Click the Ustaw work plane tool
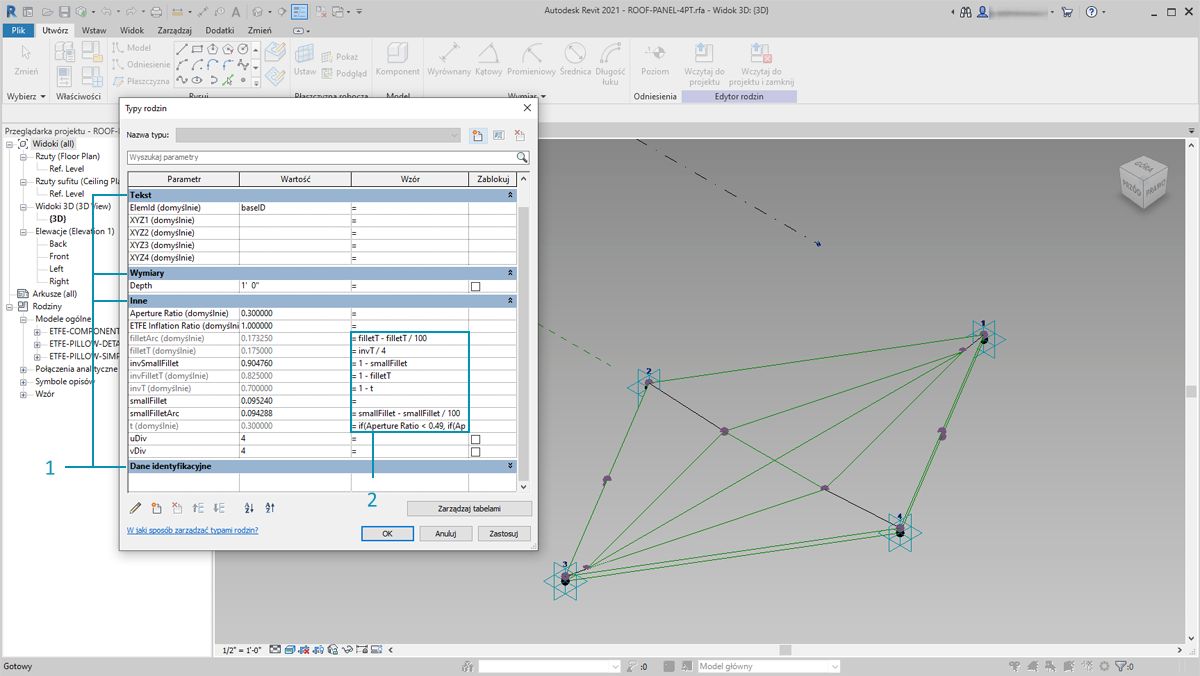1200x676 pixels. 305,58
